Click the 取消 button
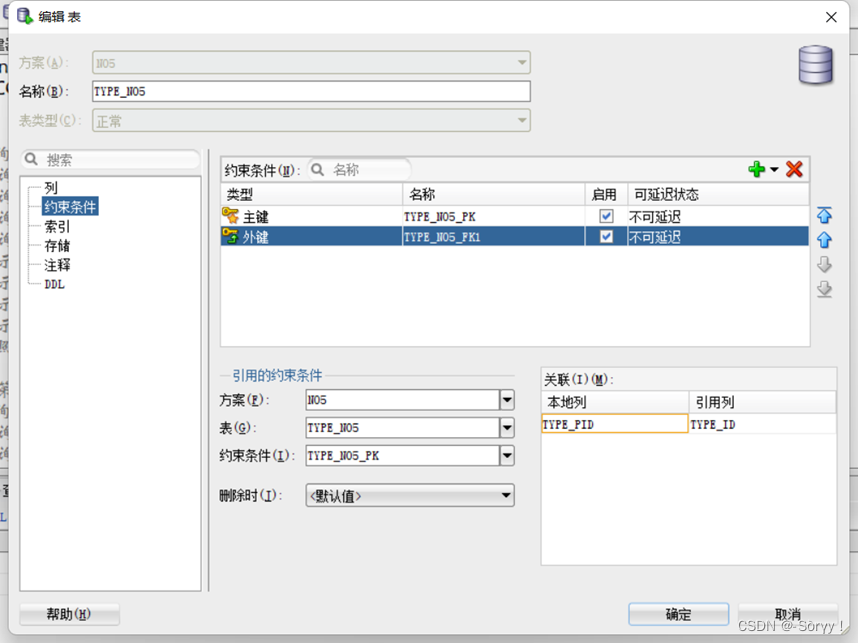 [x=788, y=614]
